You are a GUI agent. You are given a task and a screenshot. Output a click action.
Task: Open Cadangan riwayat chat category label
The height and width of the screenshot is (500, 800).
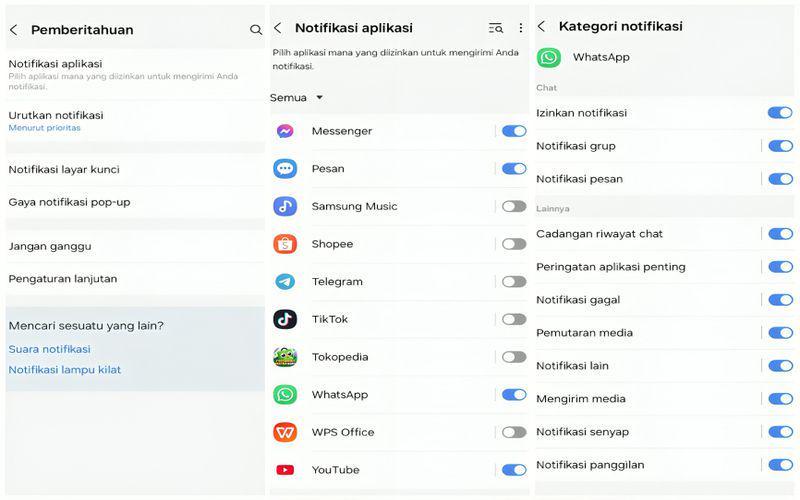pos(599,234)
